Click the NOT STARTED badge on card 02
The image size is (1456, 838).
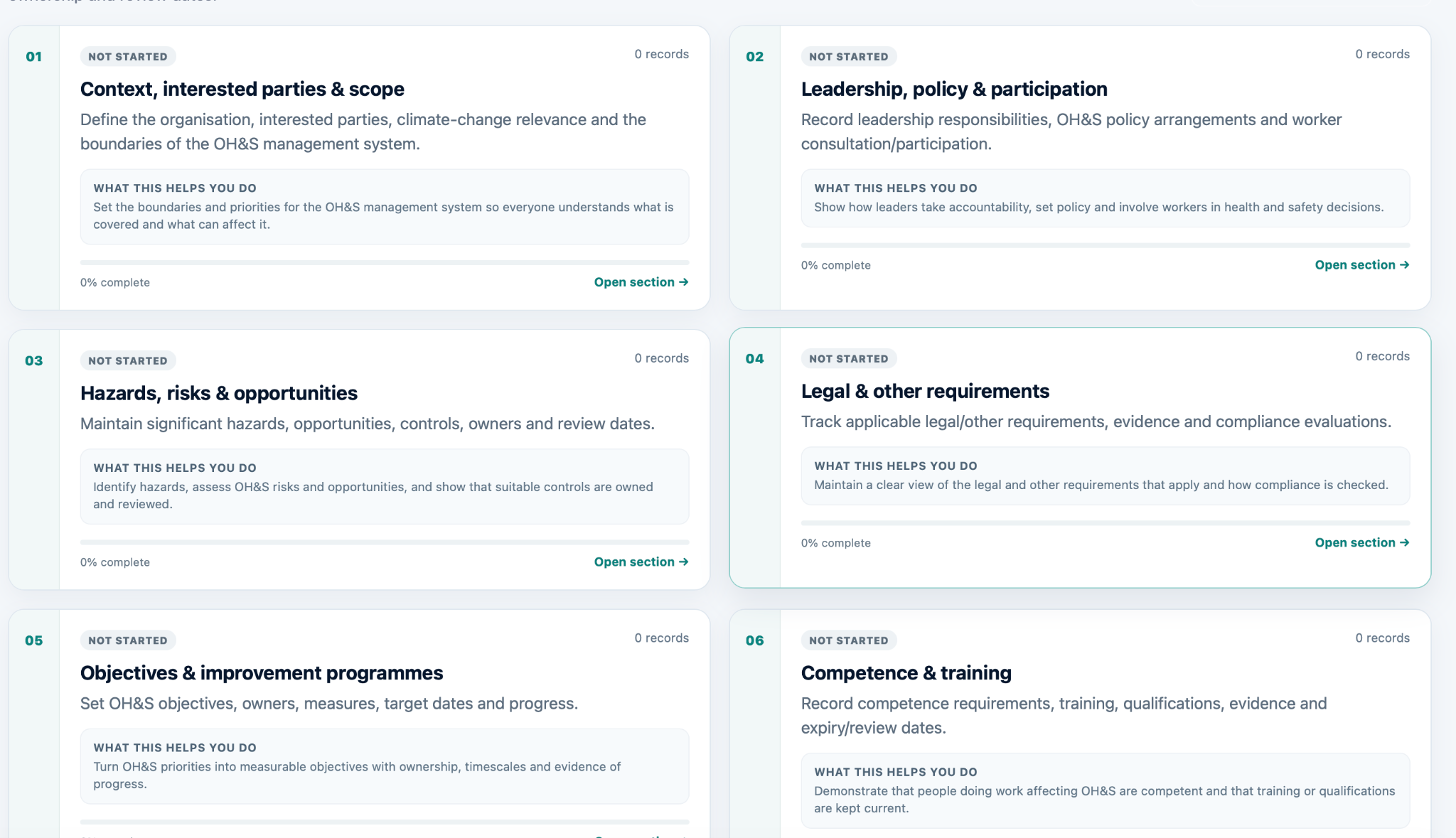[x=849, y=57]
